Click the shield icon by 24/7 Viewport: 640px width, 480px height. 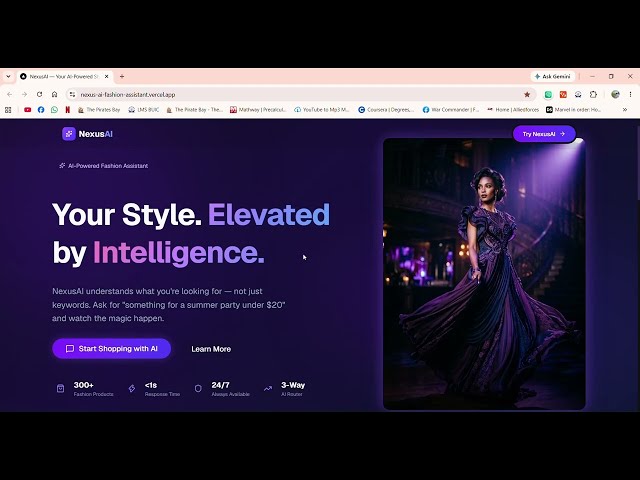[198, 388]
